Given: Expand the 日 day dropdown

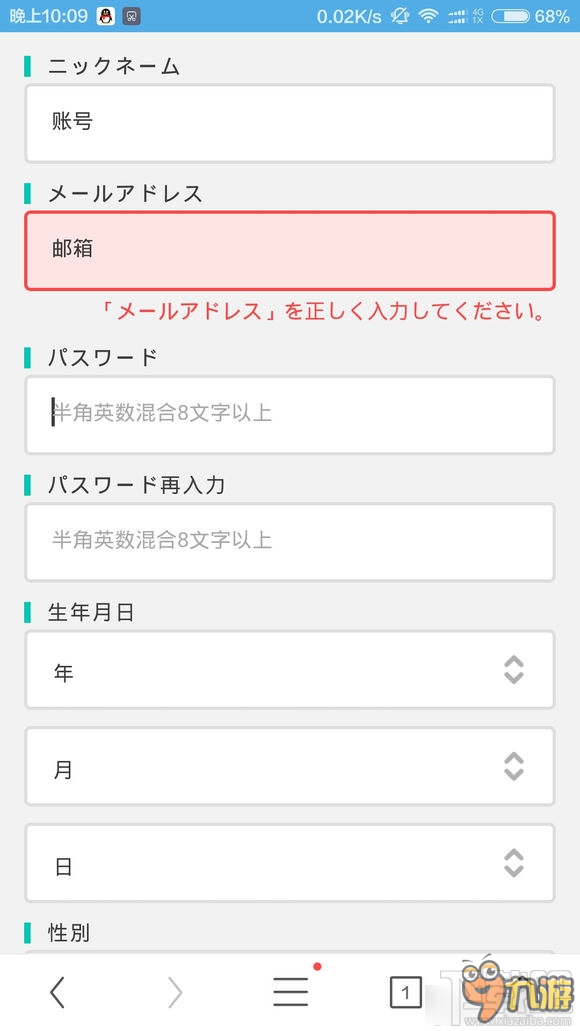Looking at the screenshot, I should (290, 863).
